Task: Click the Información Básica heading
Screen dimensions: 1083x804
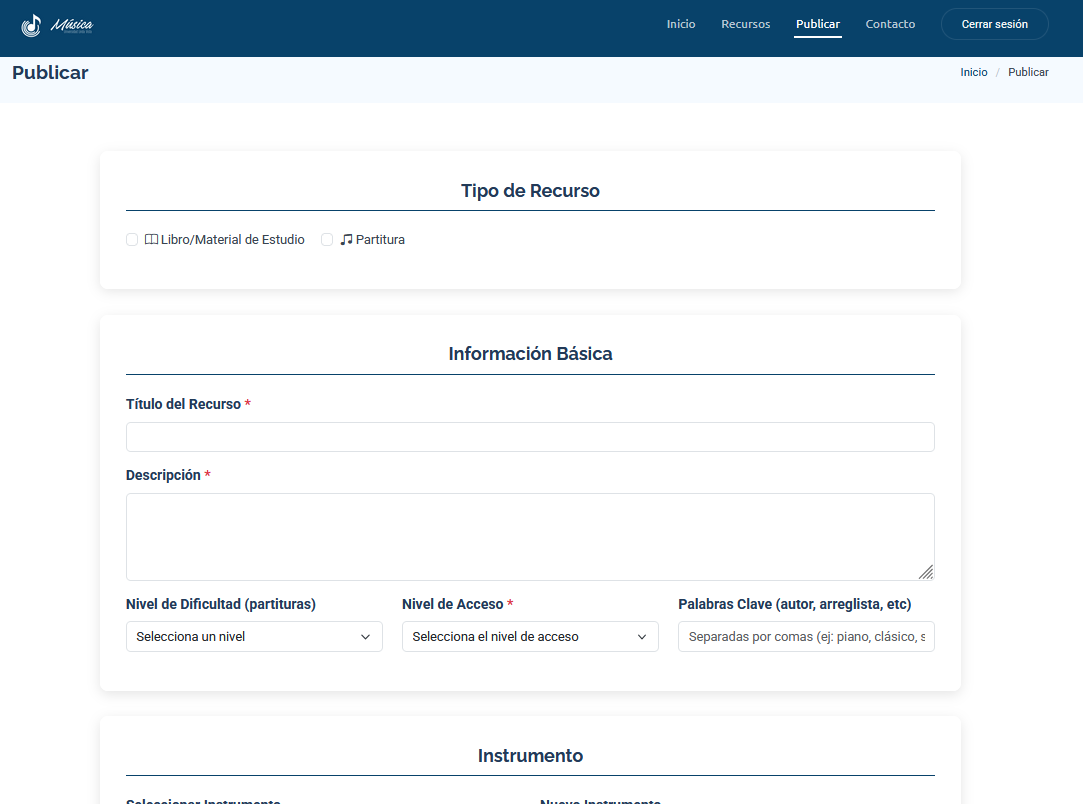Action: coord(530,354)
